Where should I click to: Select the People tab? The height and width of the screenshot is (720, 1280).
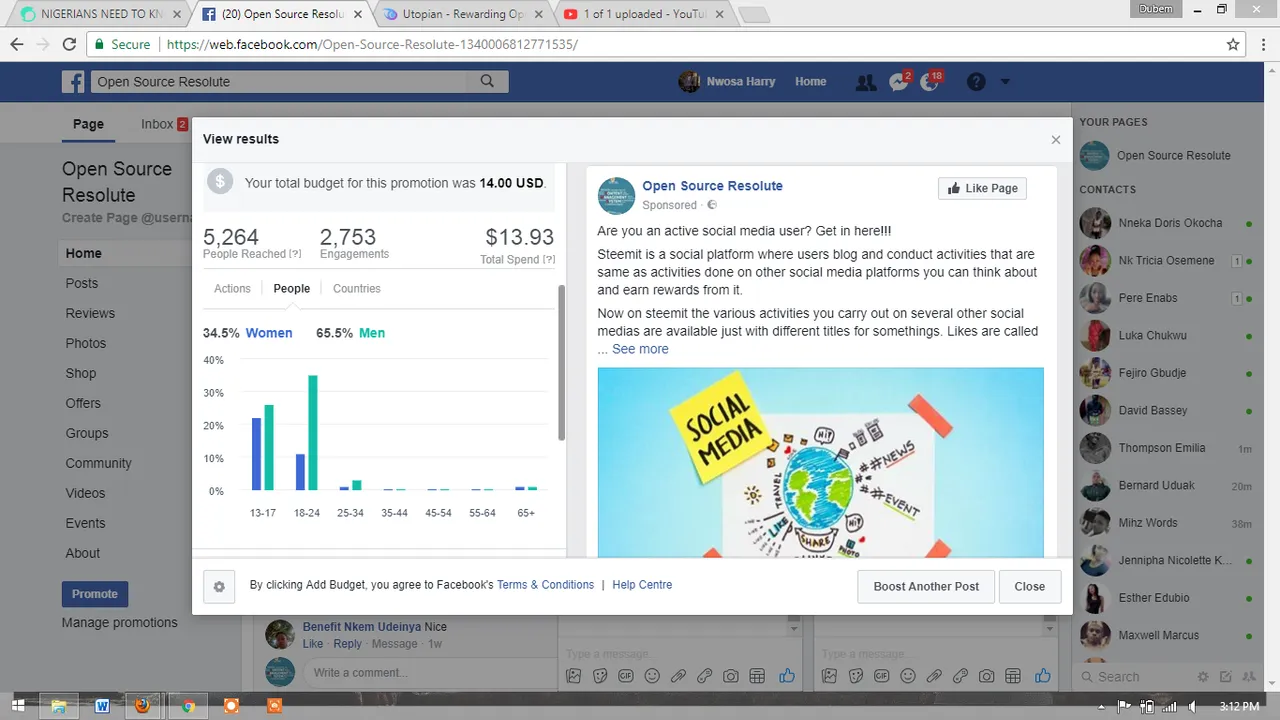coord(292,289)
